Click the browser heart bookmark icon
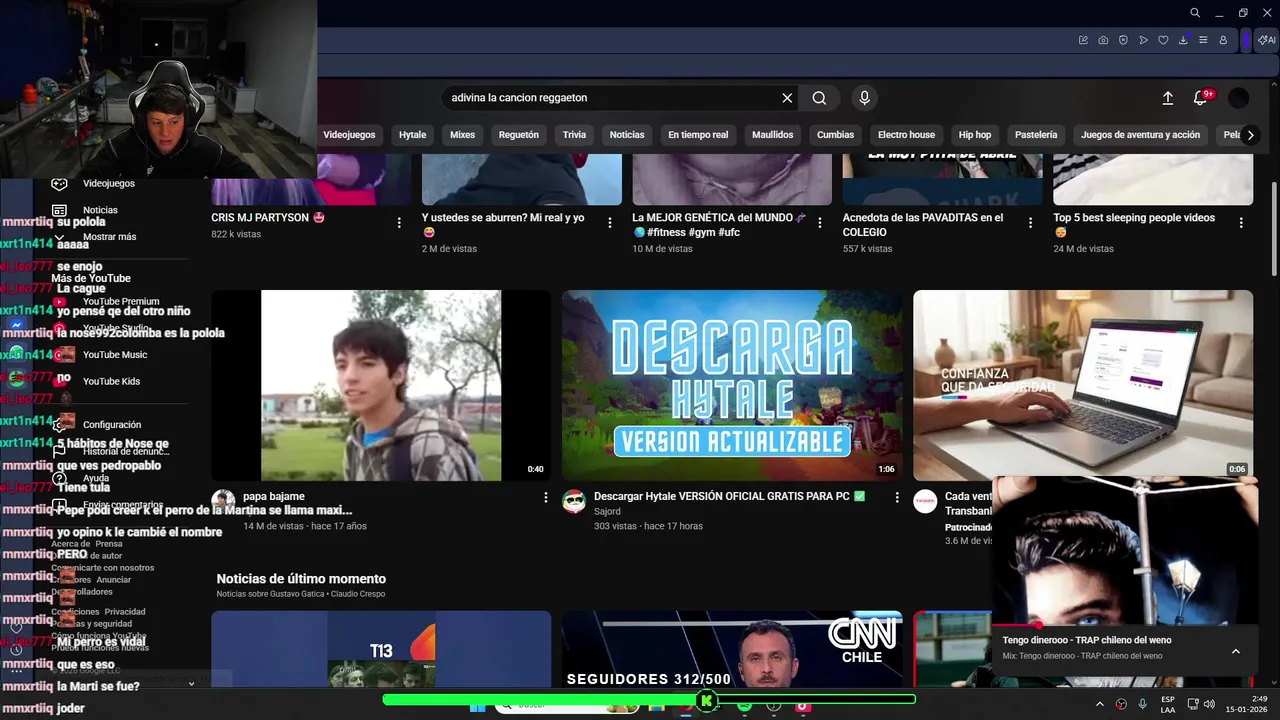 tap(1163, 40)
